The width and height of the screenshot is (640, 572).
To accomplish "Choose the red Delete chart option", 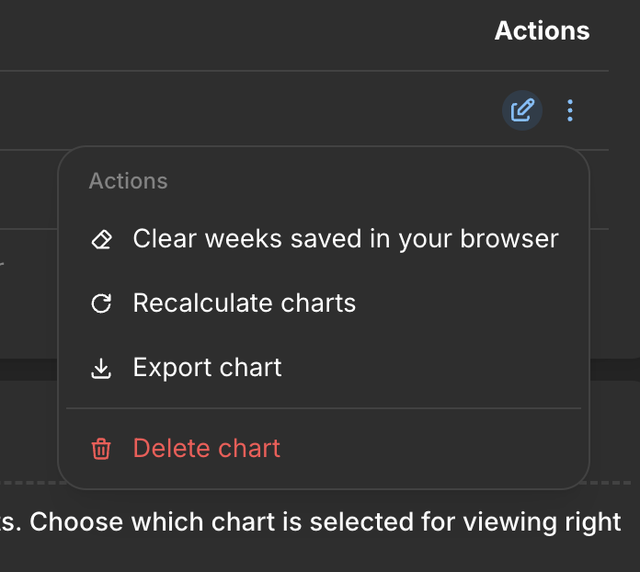I will point(324,448).
